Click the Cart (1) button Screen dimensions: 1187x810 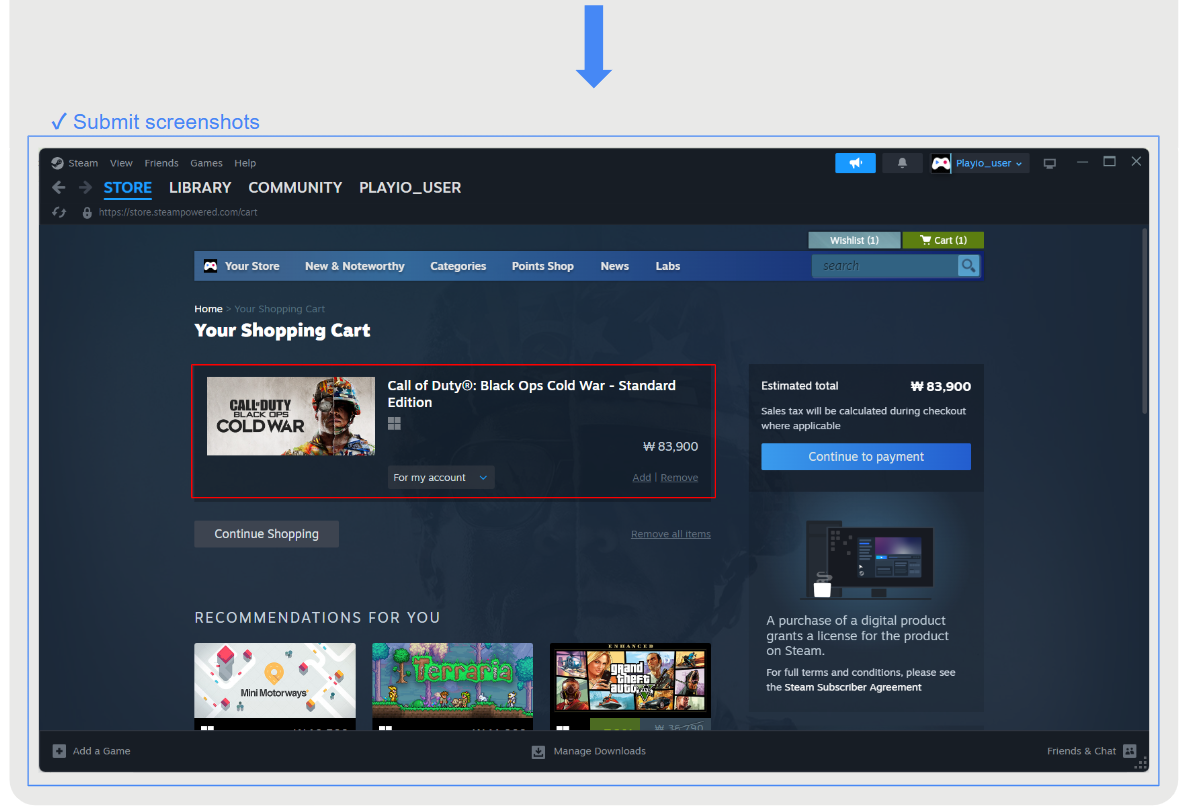(x=943, y=240)
